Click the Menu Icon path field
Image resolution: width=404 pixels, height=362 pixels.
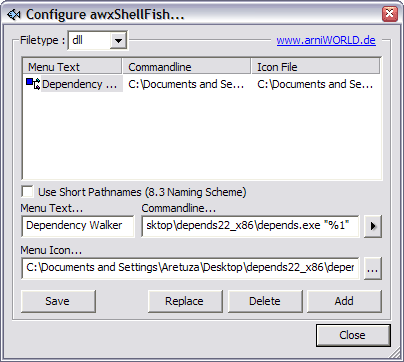pos(190,268)
